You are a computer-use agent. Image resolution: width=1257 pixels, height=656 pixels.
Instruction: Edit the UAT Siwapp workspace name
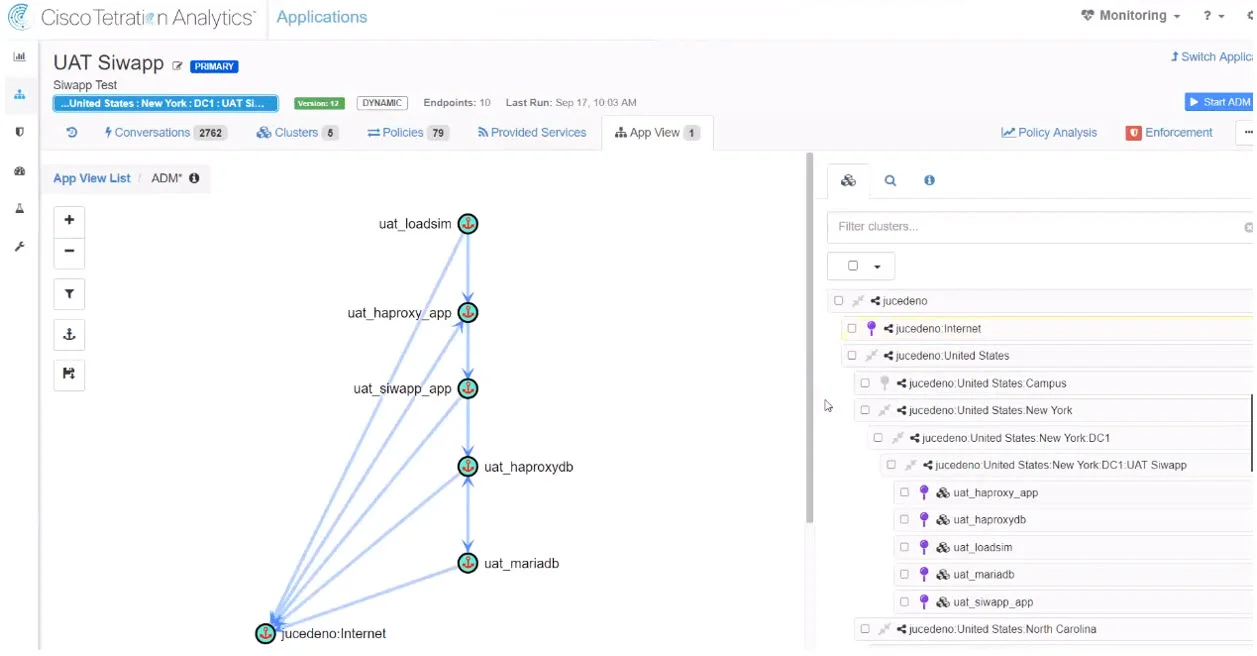(x=178, y=66)
